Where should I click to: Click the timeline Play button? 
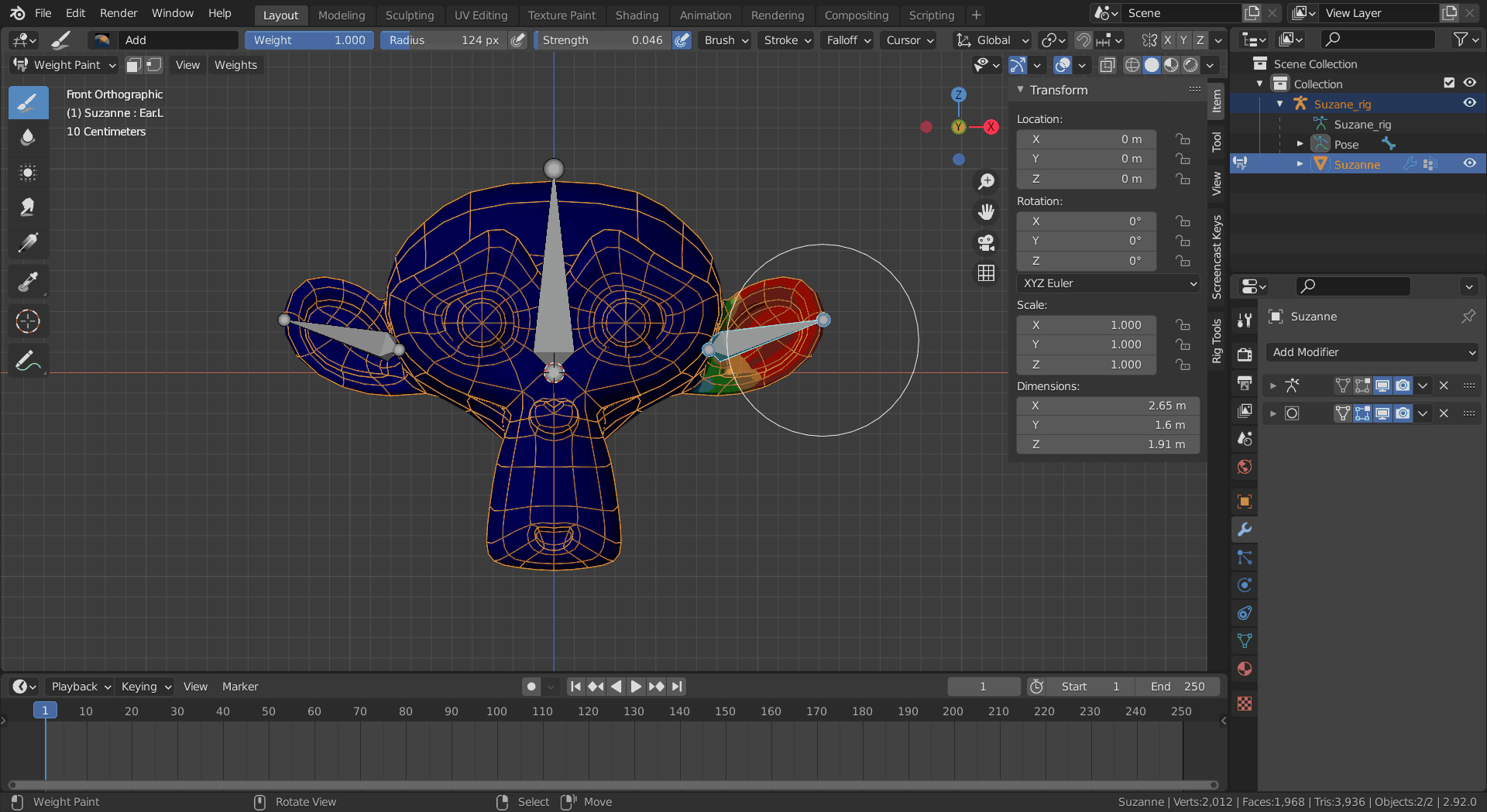pyautogui.click(x=636, y=687)
